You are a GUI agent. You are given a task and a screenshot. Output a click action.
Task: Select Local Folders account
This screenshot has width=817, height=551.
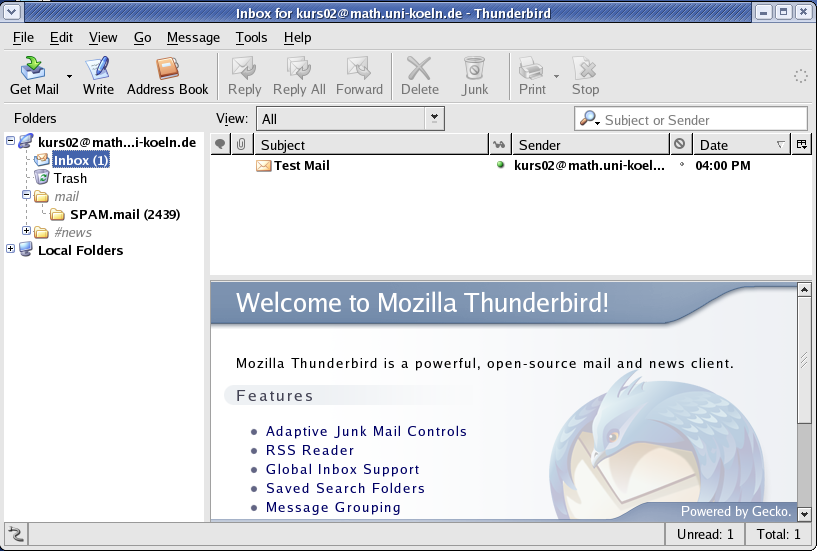point(81,250)
